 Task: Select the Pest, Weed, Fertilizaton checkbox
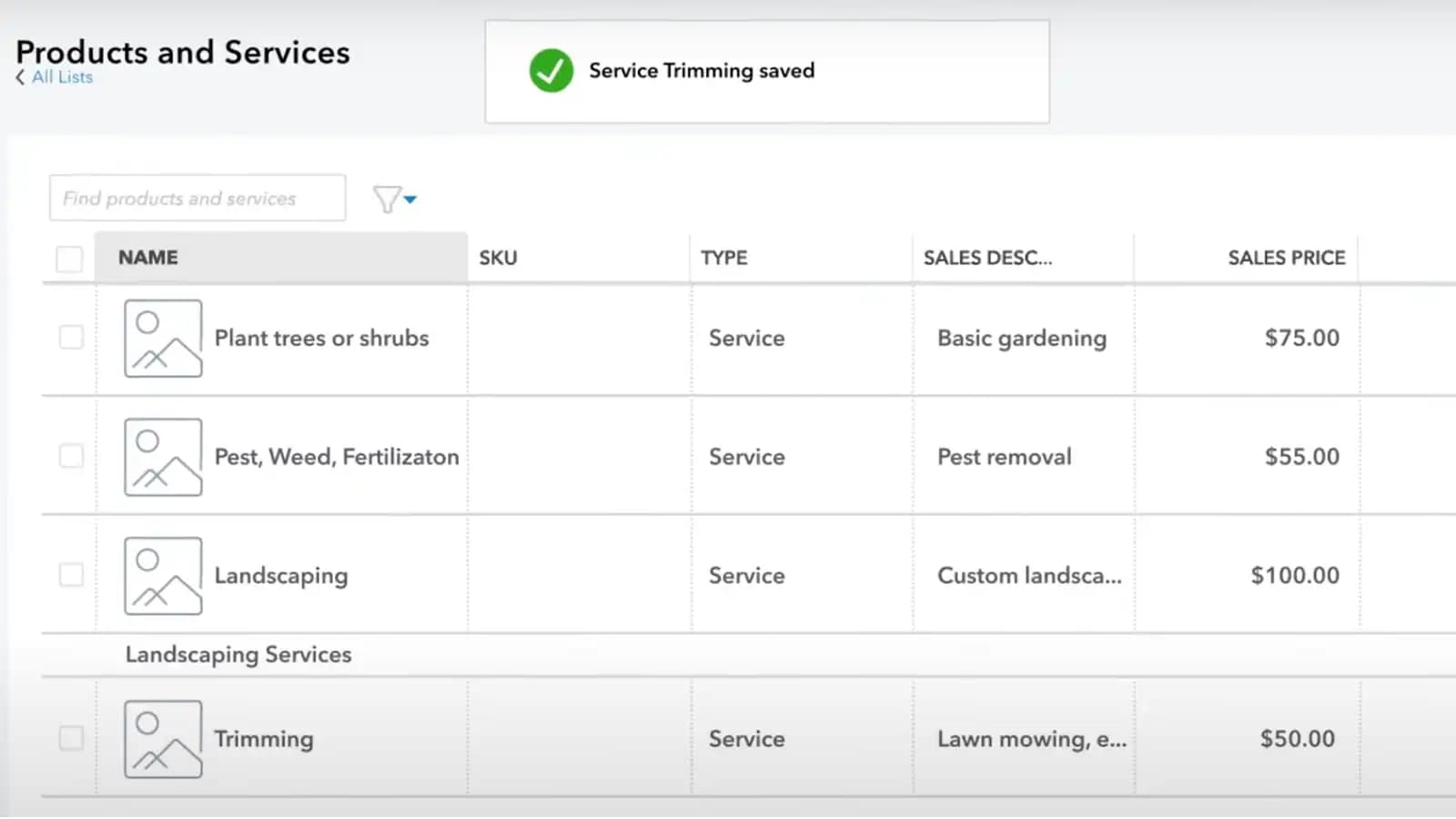tap(71, 456)
